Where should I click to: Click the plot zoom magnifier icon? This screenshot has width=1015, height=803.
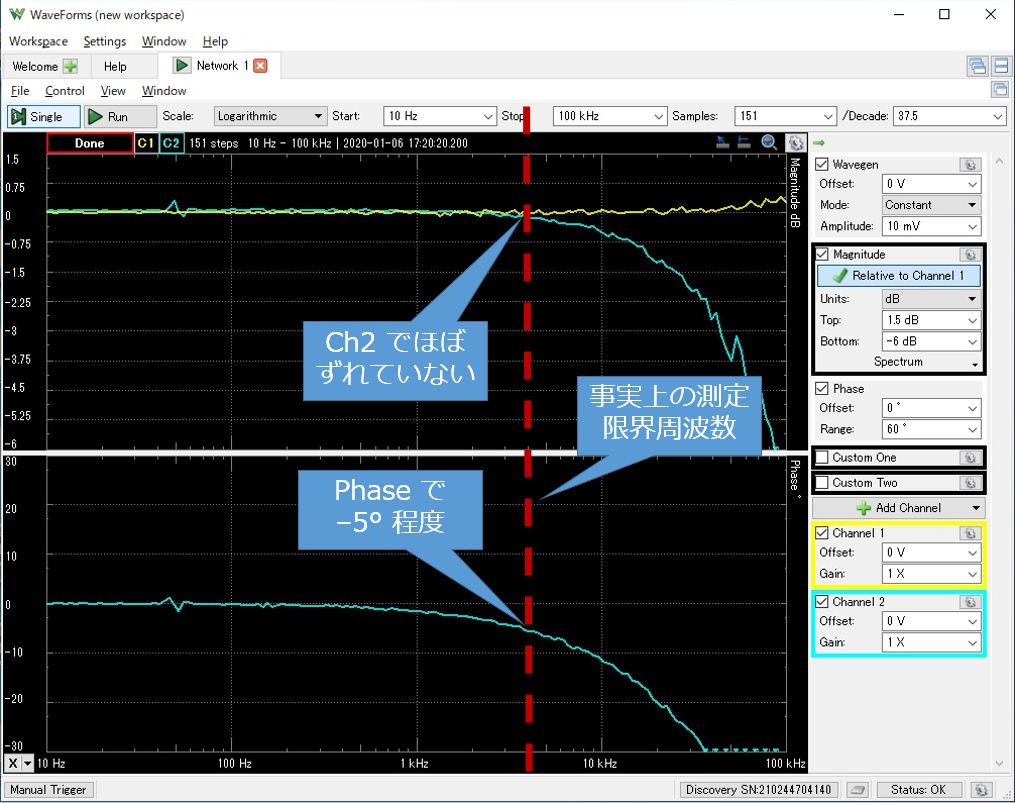pos(769,143)
